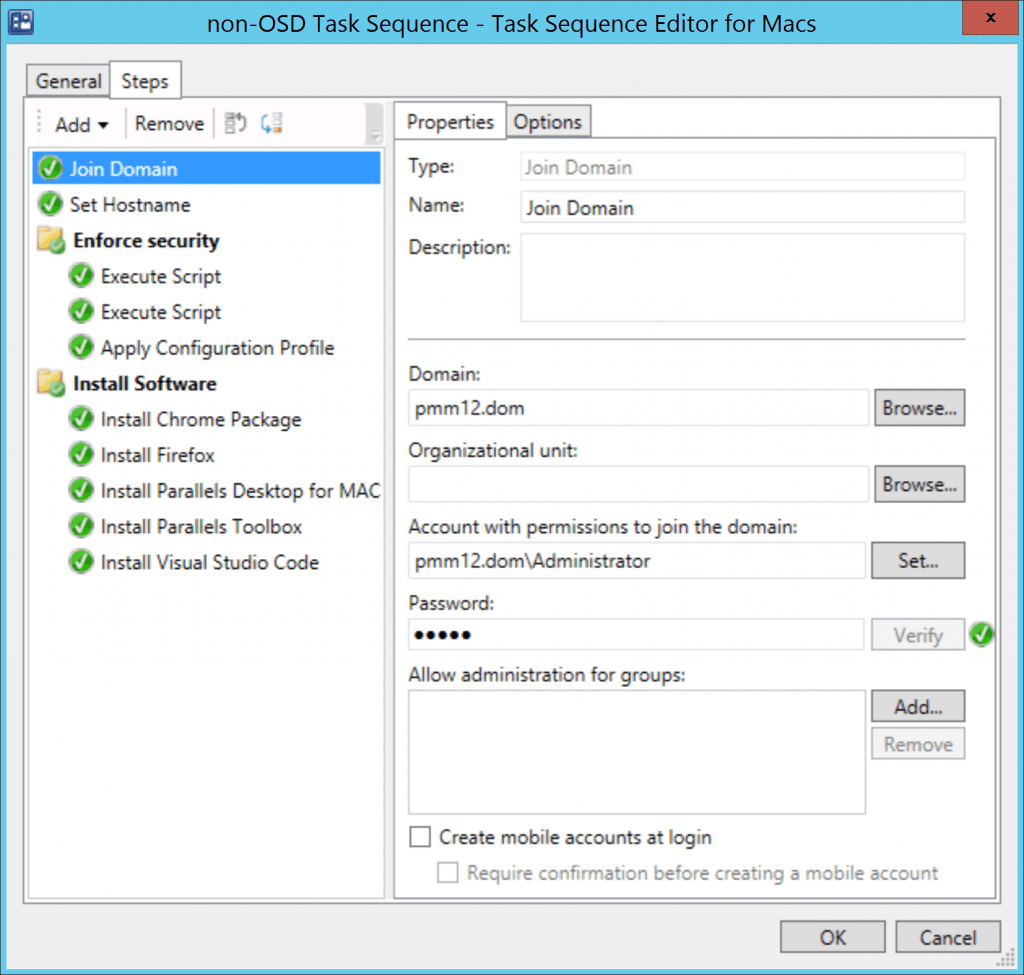Click the Allow administration for groups list box
The width and height of the screenshot is (1024, 975).
(637, 752)
